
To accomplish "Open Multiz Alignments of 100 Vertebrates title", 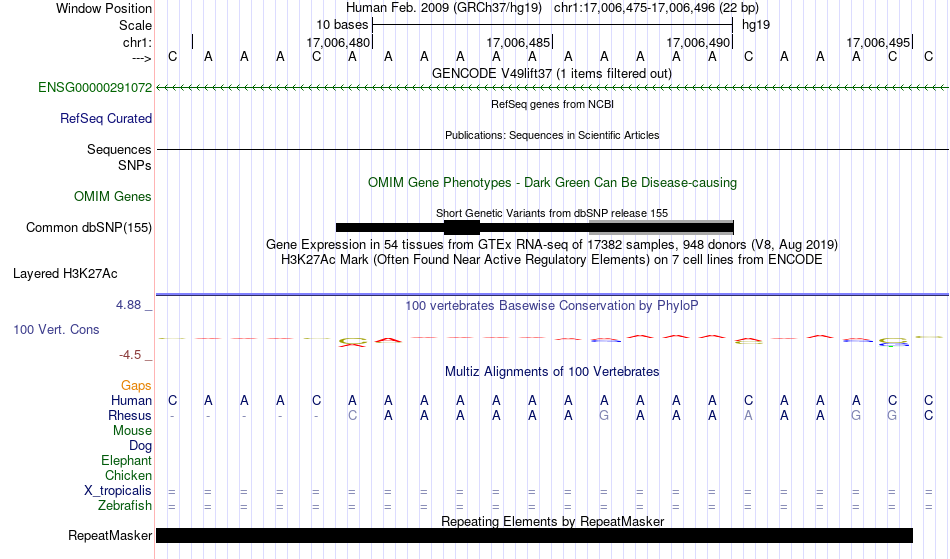I will [552, 372].
